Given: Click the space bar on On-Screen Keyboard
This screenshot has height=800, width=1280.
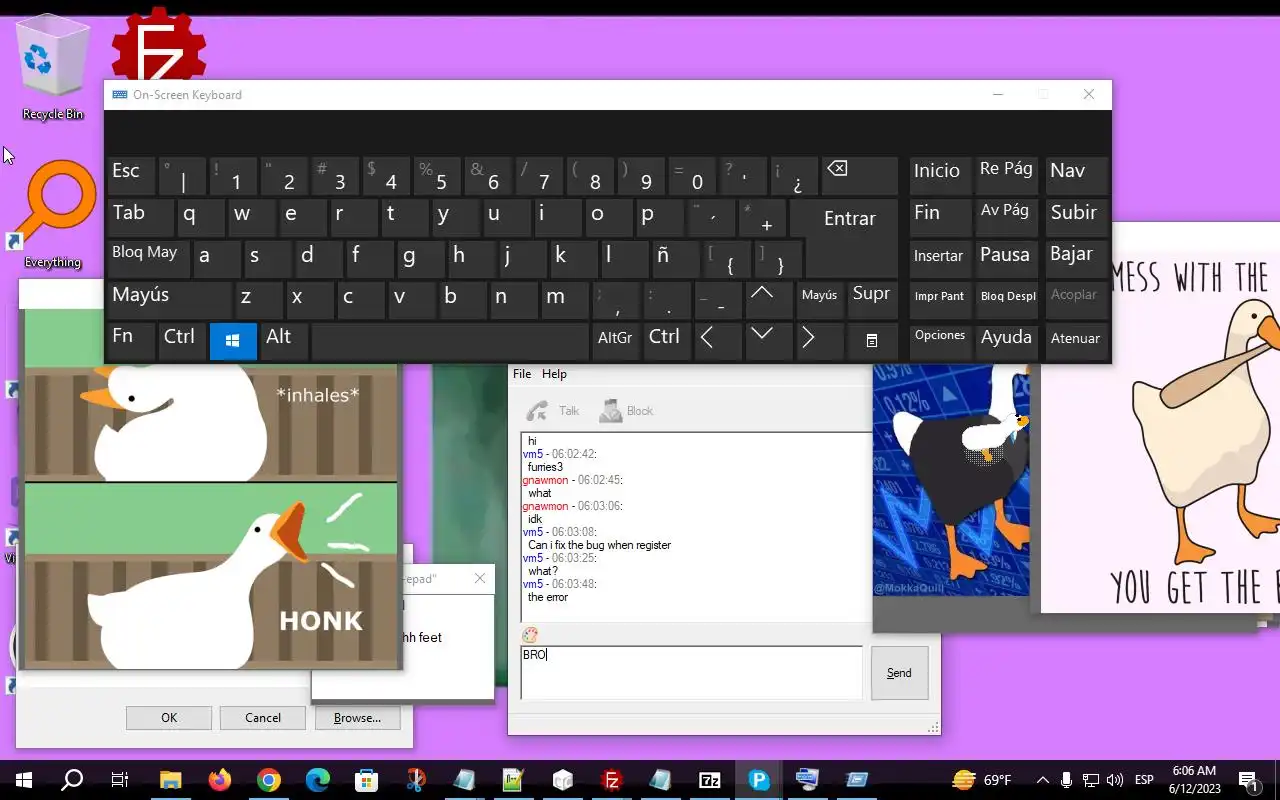Looking at the screenshot, I should click(450, 340).
